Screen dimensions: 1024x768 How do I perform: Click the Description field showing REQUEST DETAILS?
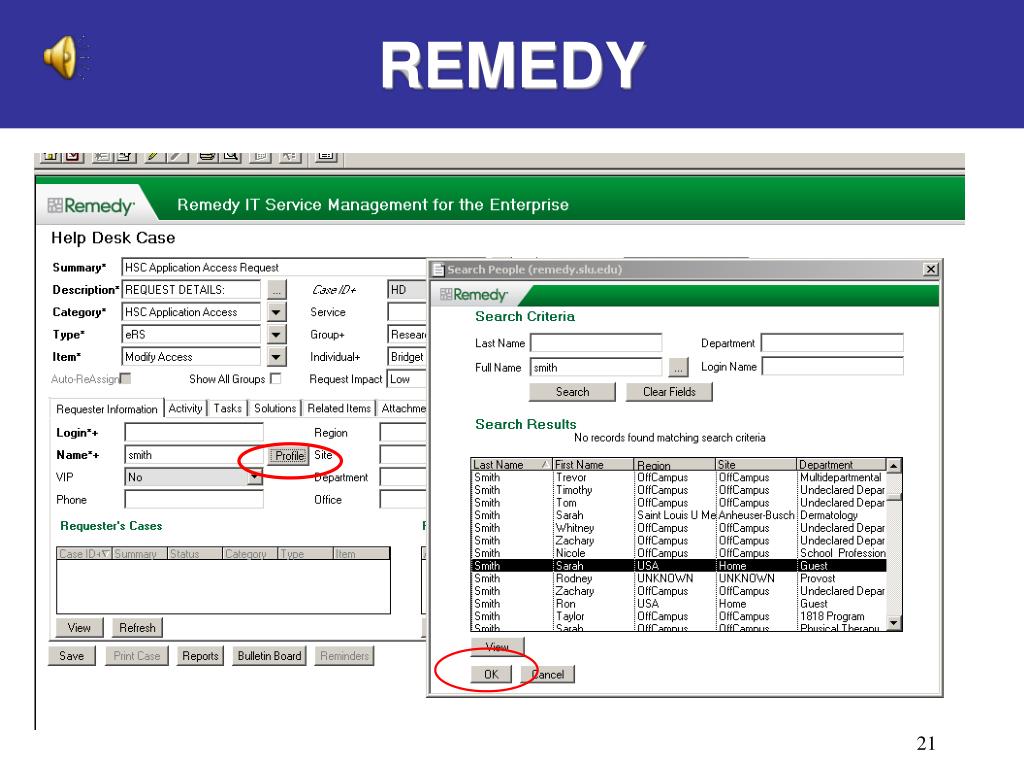click(191, 290)
